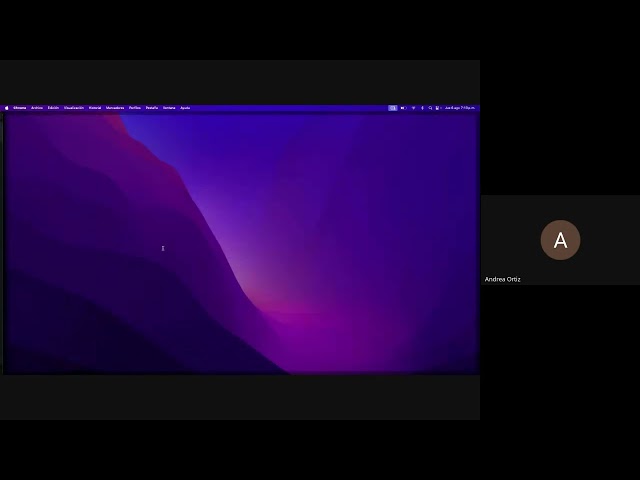Open the Control Center icon

tap(438, 108)
